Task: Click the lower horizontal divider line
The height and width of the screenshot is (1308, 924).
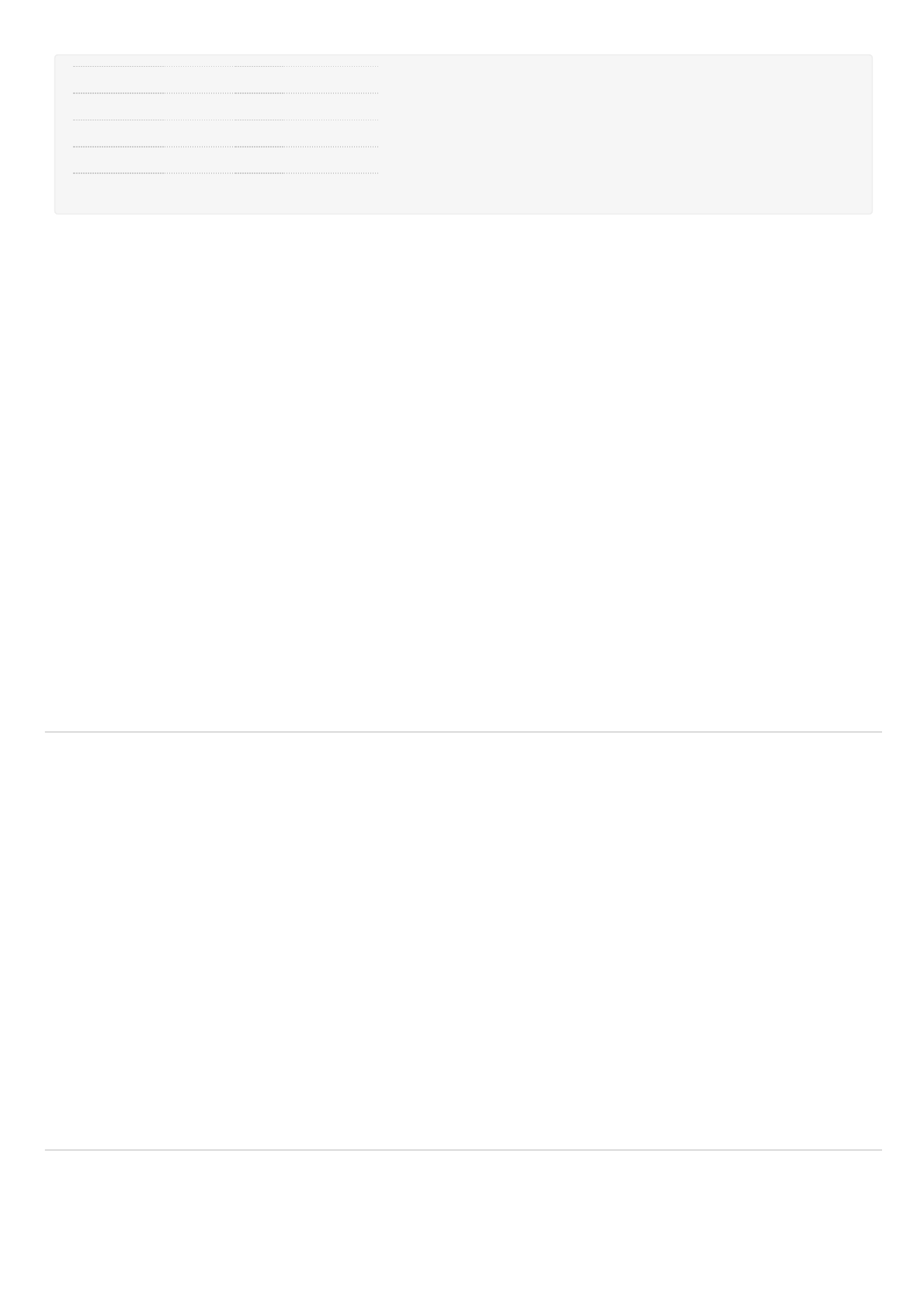Action: pos(463,1150)
